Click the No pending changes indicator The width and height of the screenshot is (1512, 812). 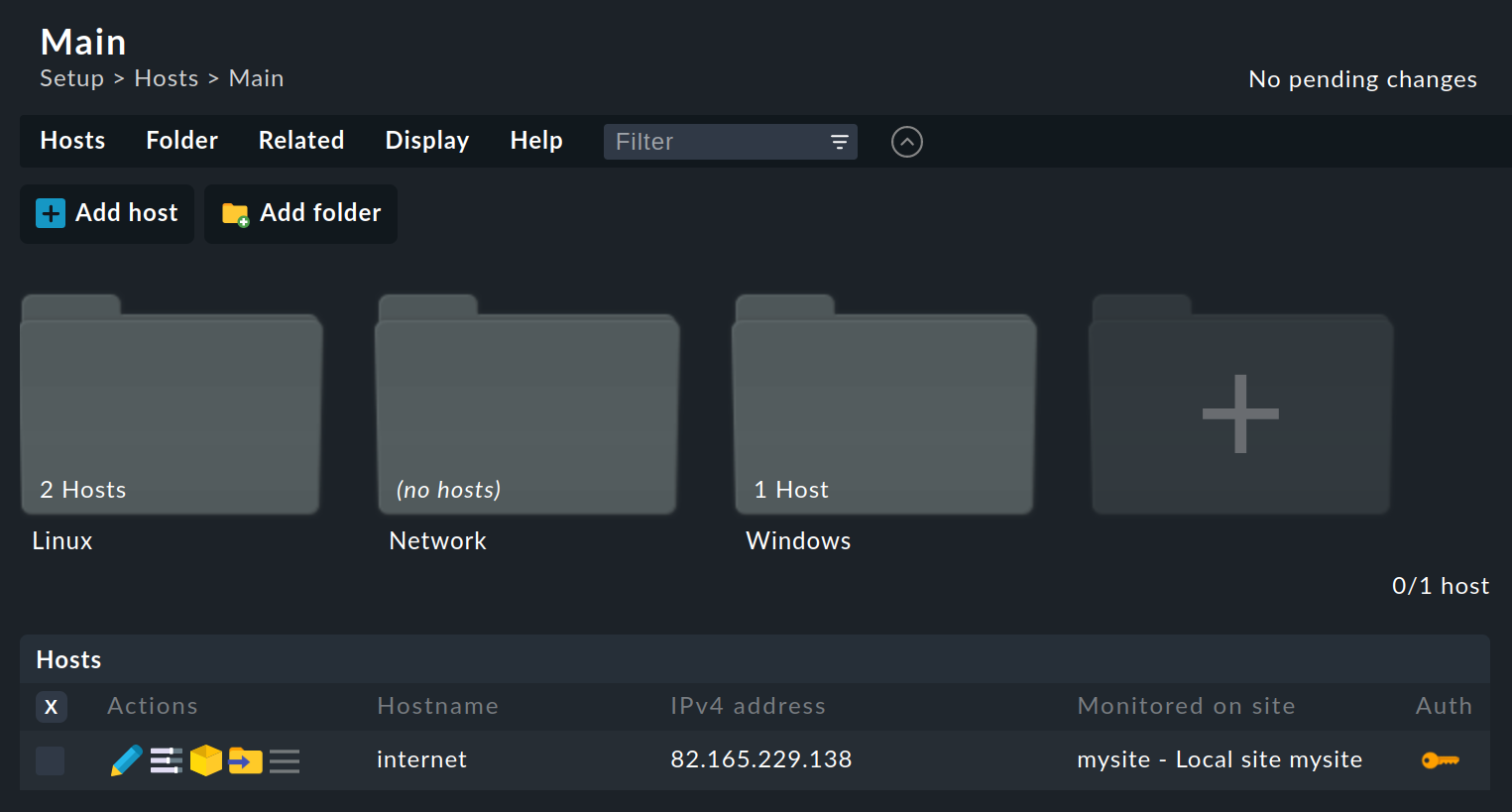[x=1362, y=79]
